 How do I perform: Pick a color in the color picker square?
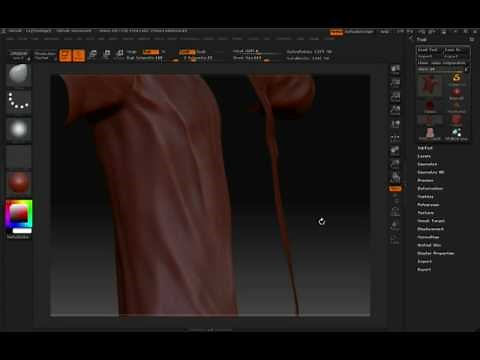tap(19, 214)
